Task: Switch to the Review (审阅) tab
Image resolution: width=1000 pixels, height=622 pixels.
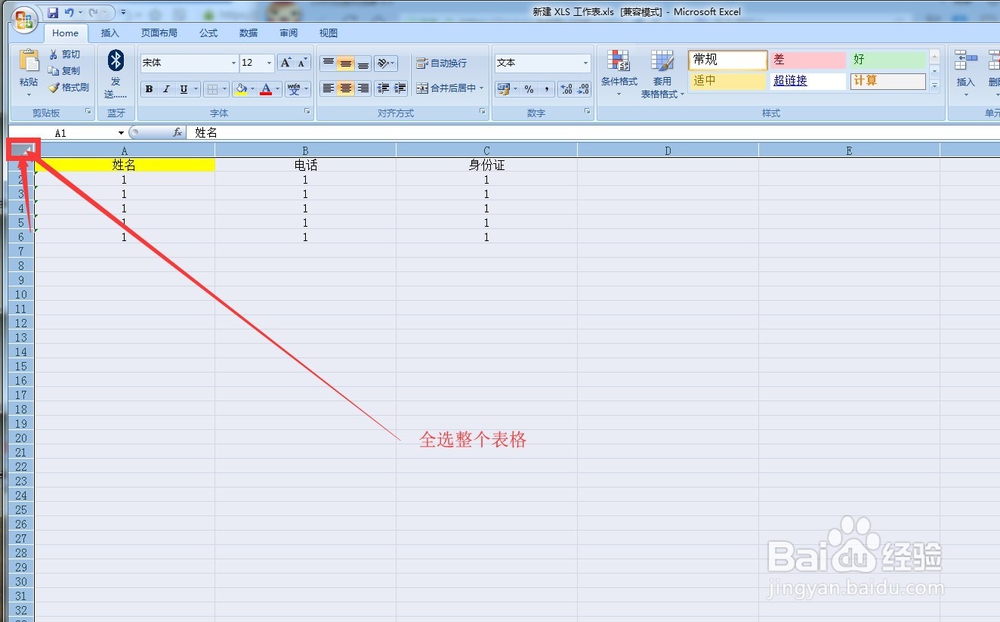Action: [288, 33]
